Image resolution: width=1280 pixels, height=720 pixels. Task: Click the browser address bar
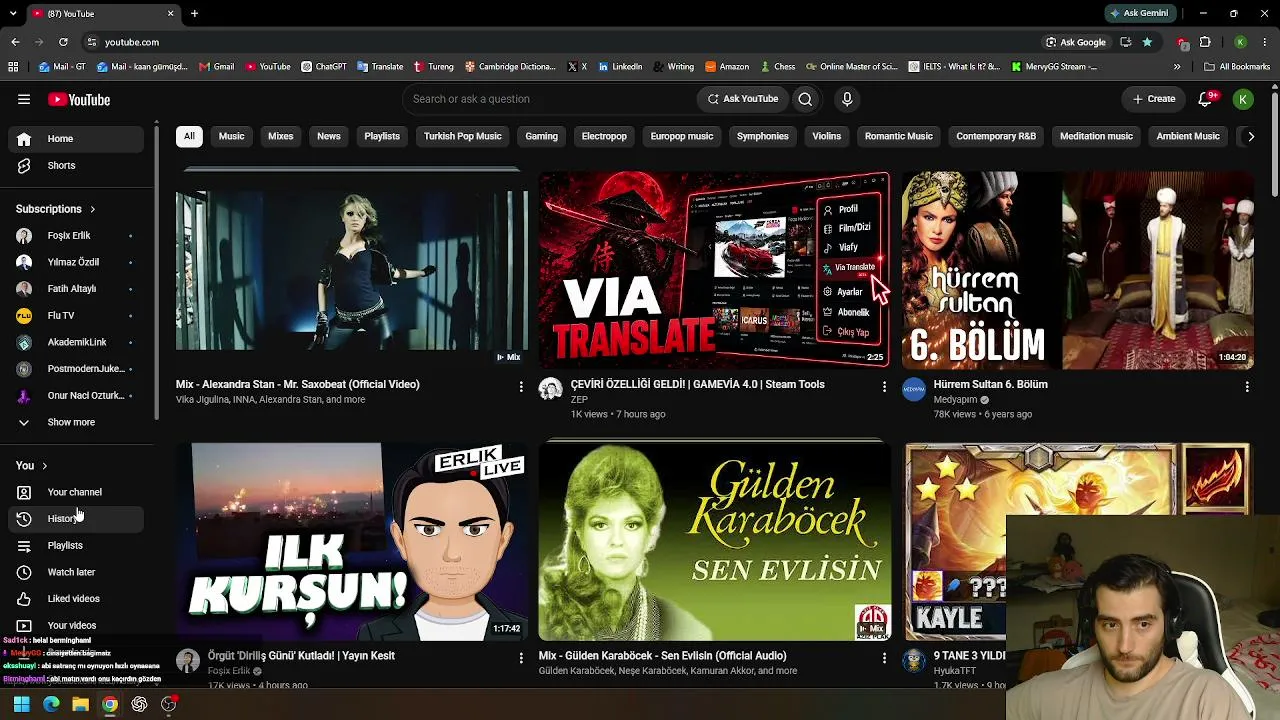560,42
